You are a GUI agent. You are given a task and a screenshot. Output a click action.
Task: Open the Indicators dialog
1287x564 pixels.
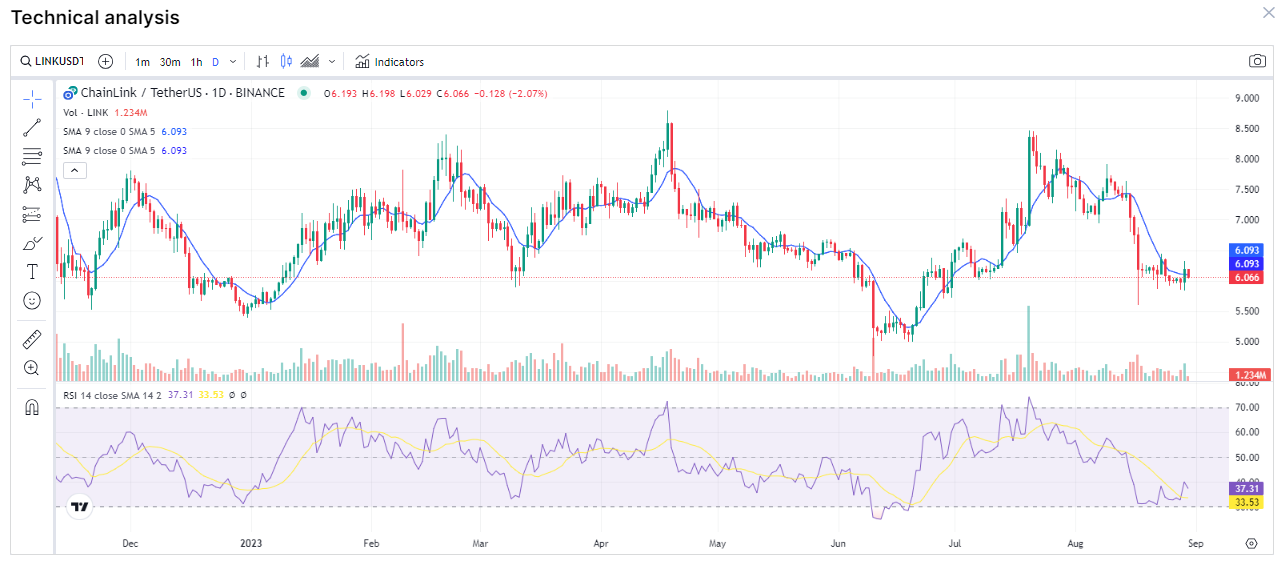click(389, 62)
